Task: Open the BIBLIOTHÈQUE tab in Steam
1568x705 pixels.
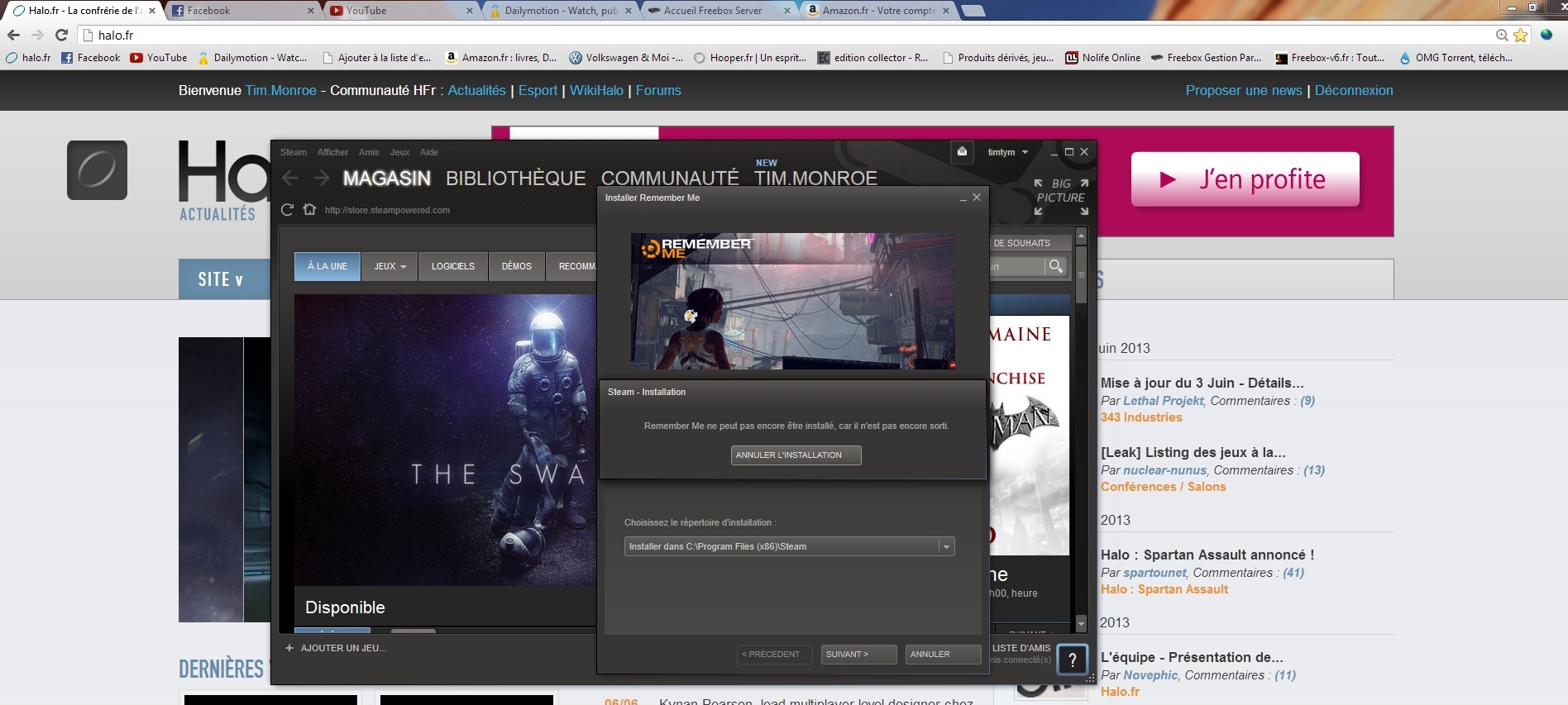Action: (x=515, y=179)
